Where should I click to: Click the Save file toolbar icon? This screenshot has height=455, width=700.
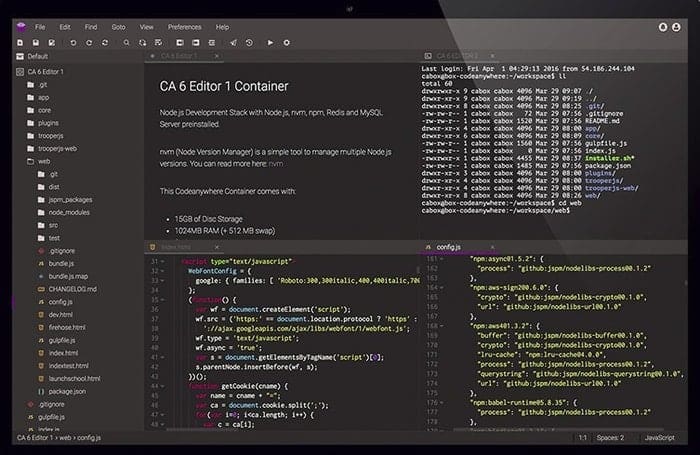tap(36, 43)
